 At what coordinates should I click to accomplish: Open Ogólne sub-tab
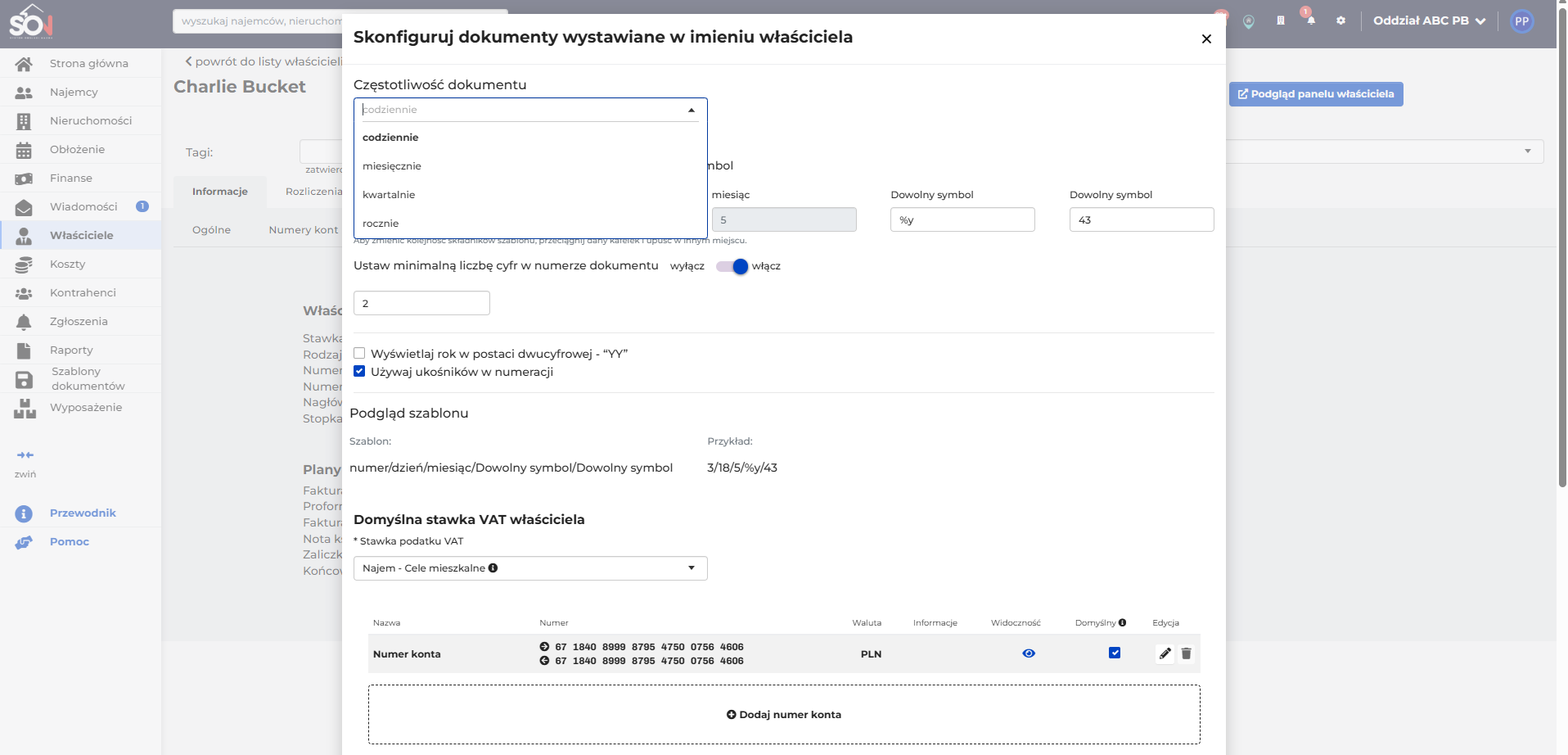[x=211, y=230]
